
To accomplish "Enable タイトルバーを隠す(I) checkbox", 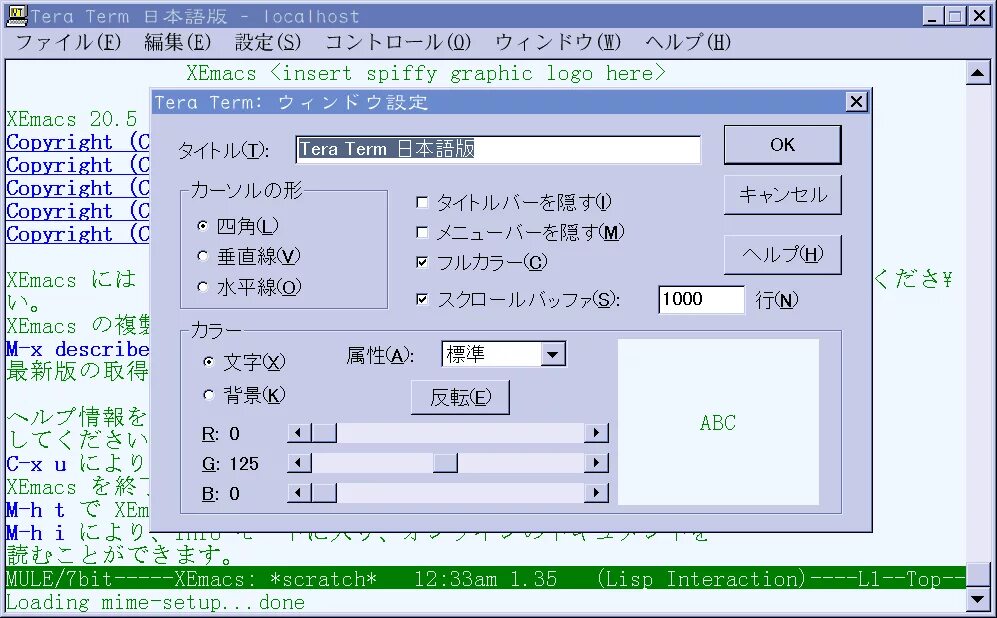I will [514, 202].
